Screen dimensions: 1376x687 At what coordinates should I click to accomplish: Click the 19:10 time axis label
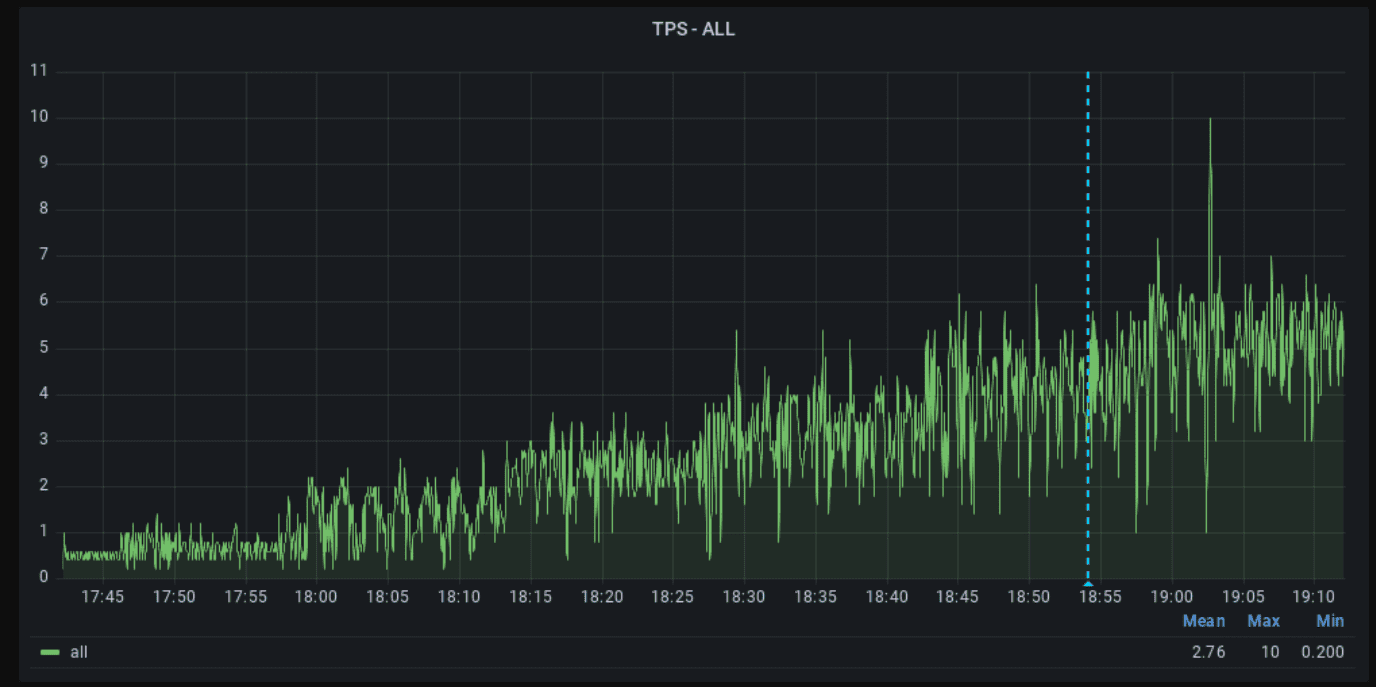(1313, 597)
